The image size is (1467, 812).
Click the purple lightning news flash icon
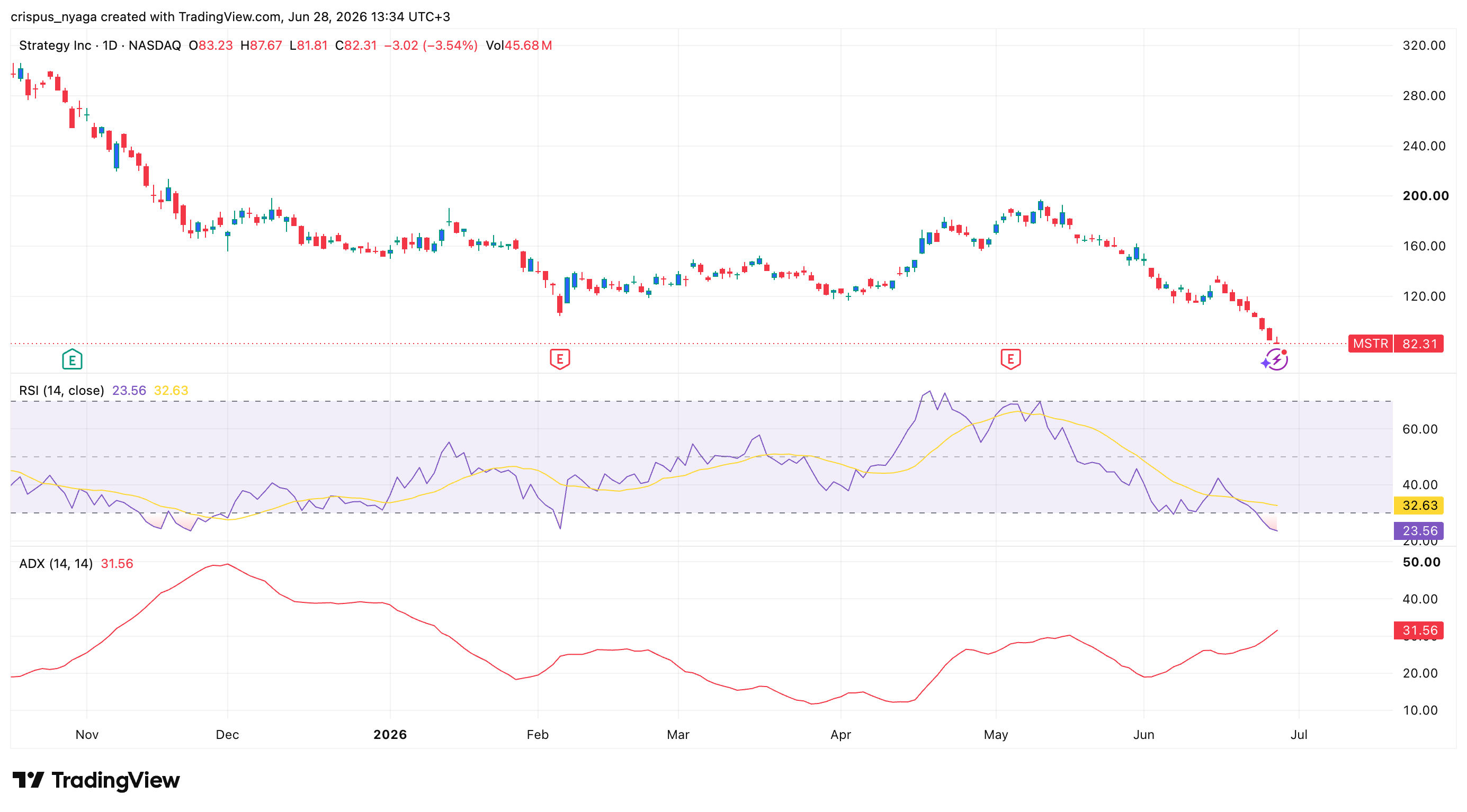1275,359
